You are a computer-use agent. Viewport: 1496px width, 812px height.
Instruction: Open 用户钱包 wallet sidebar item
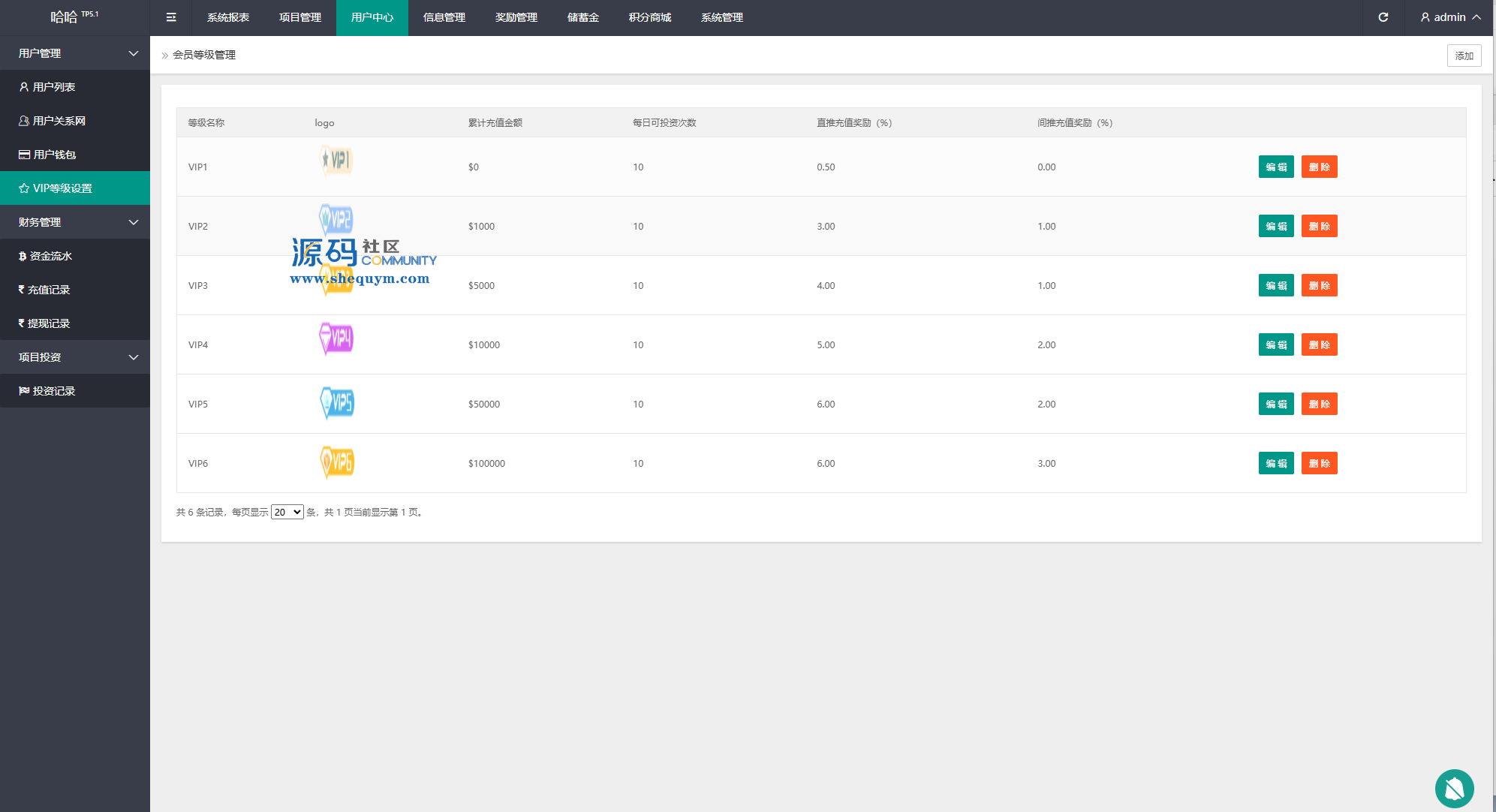coord(54,155)
